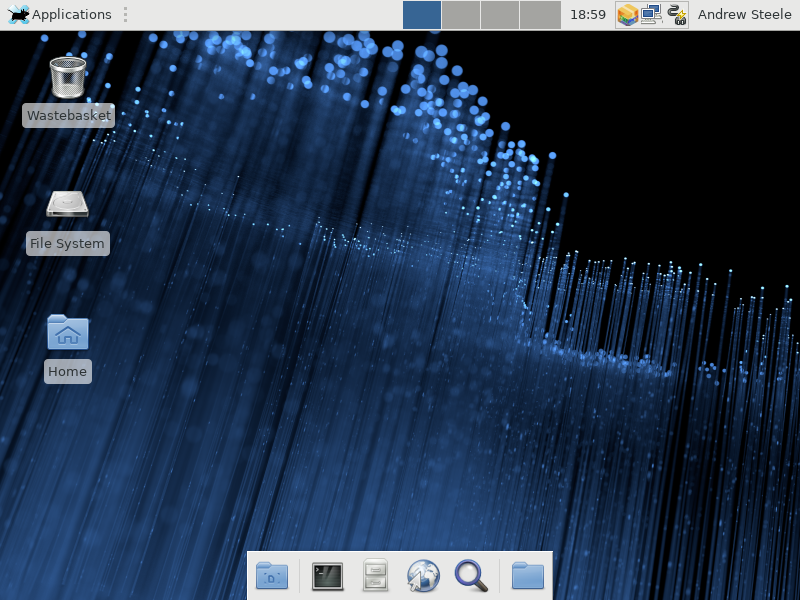Click the panel handle beside Applications
Viewport: 800px width, 600px height.
[125, 15]
